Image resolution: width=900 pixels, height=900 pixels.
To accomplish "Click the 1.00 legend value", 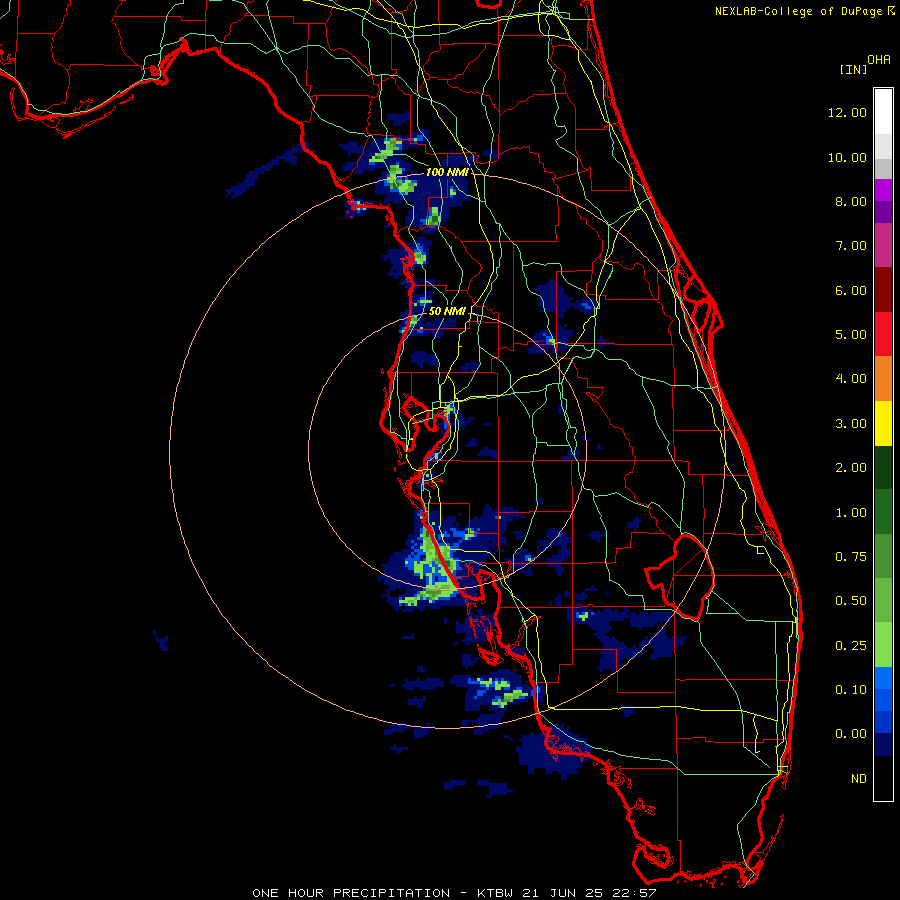I will (x=851, y=513).
